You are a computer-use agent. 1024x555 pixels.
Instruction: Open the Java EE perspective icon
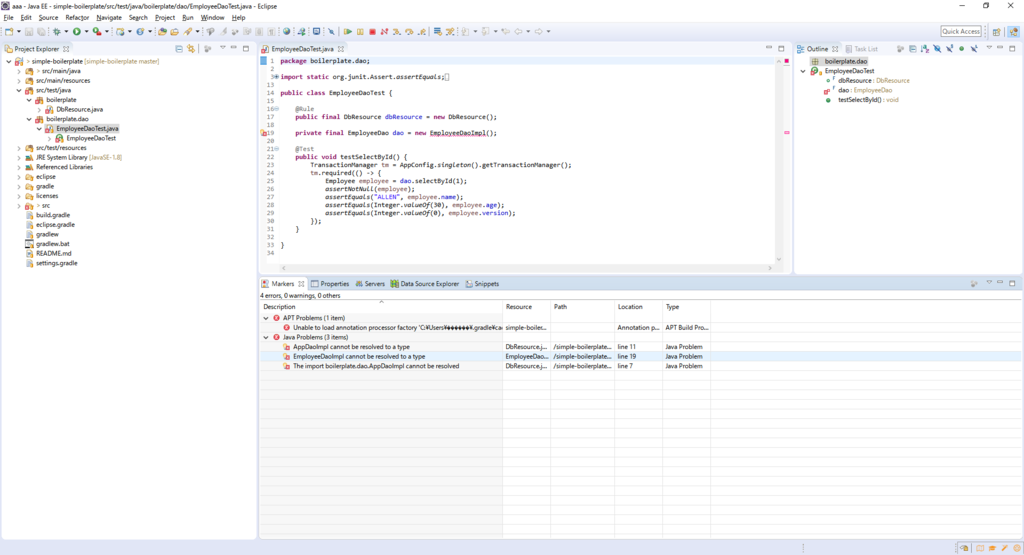coord(1014,31)
